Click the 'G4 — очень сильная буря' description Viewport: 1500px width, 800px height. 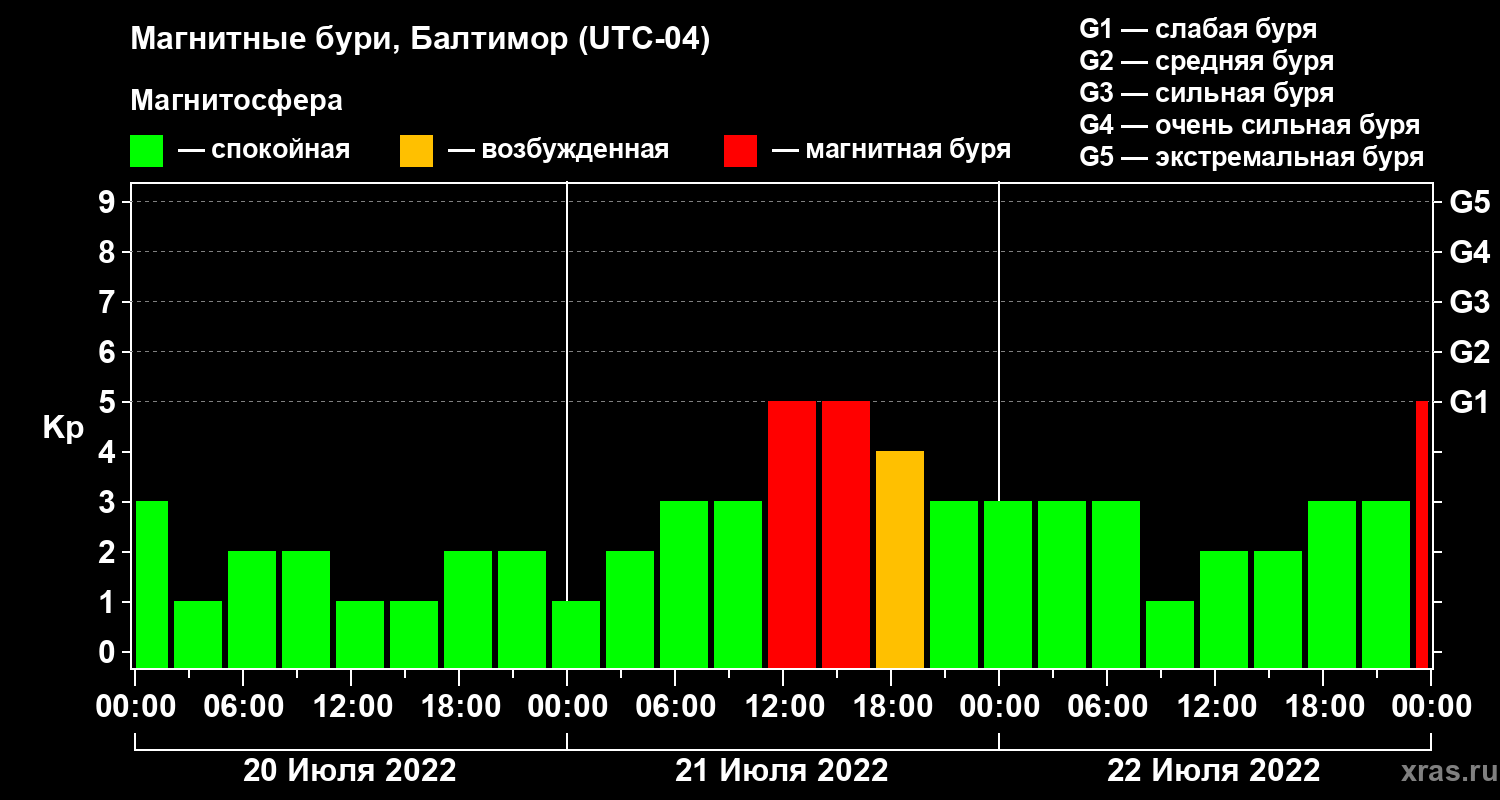click(1250, 125)
